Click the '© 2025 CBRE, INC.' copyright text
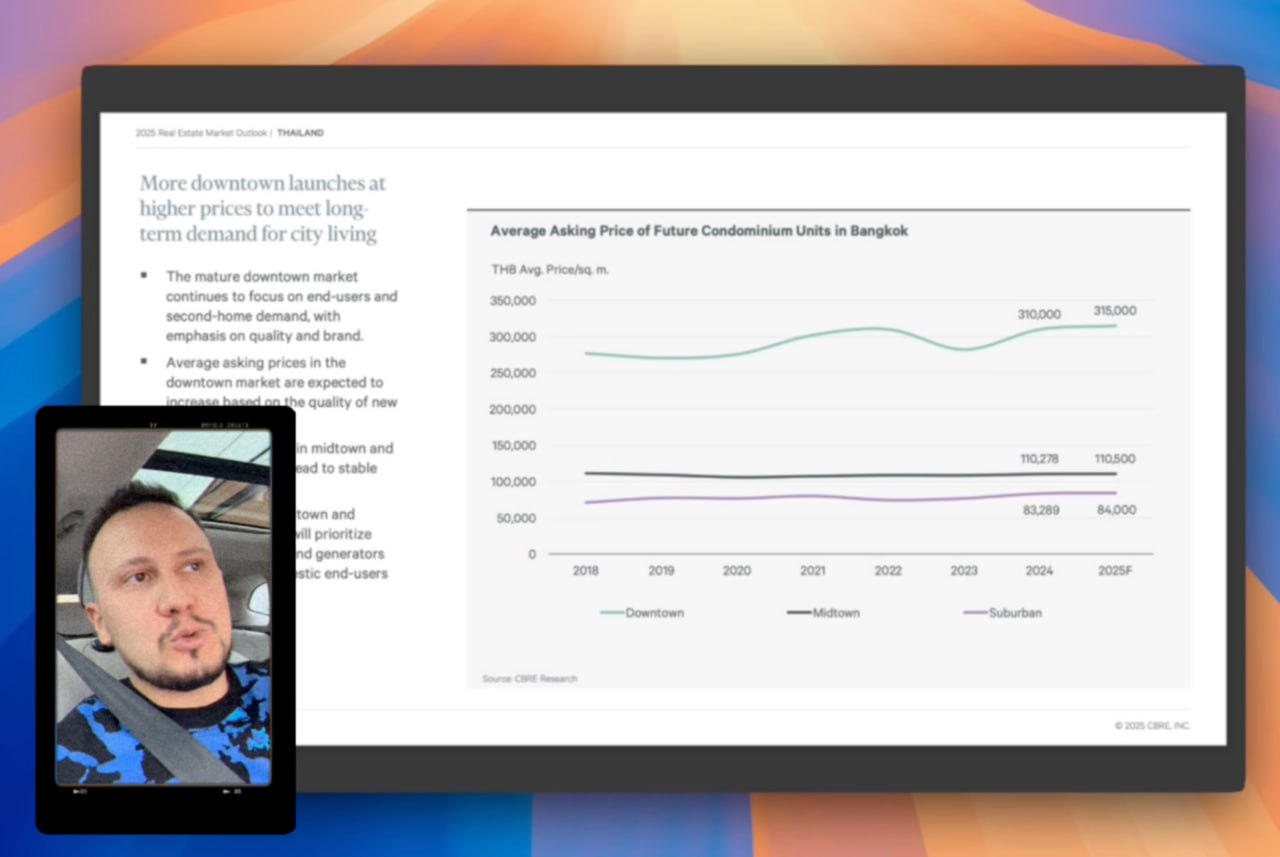Screen dimensions: 1280x857 1153,726
